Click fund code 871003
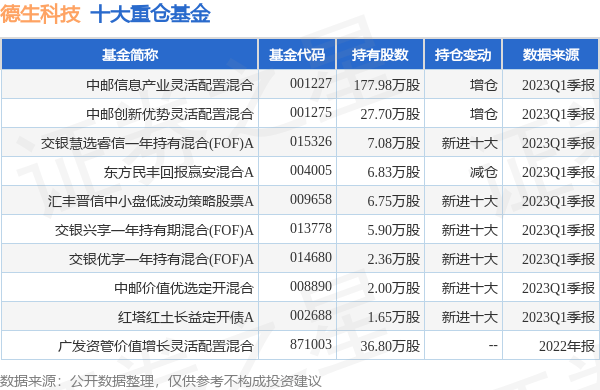Viewport: 600px width, 390px height. tap(311, 344)
